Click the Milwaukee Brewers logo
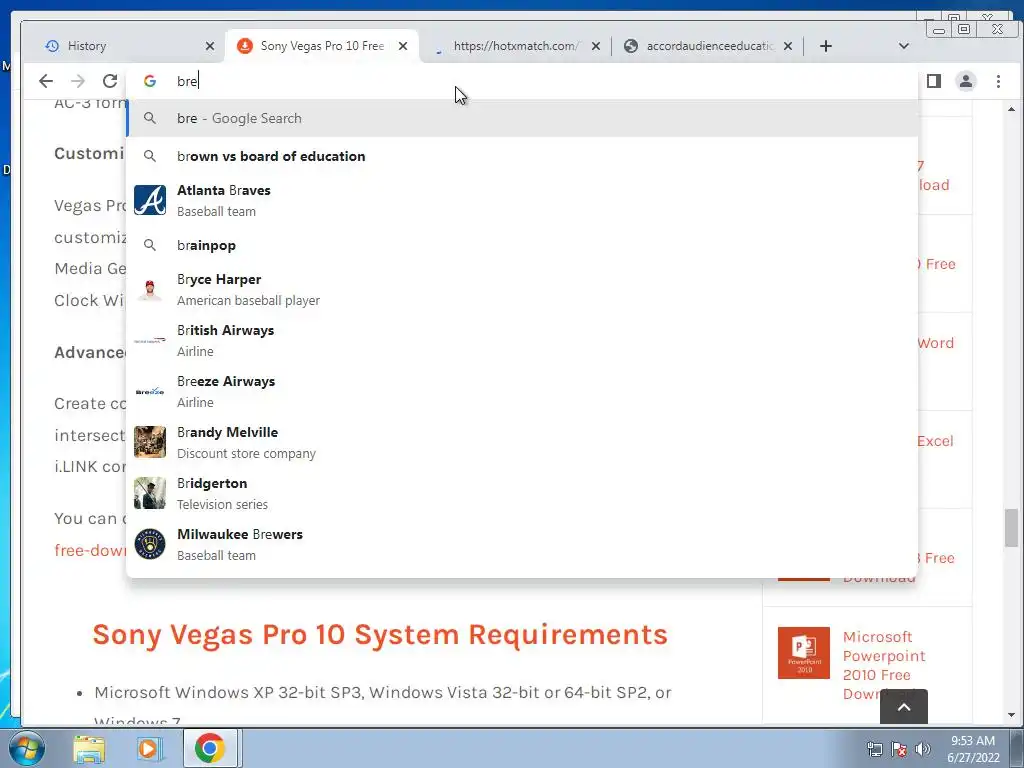Viewport: 1024px width, 768px height. (150, 544)
